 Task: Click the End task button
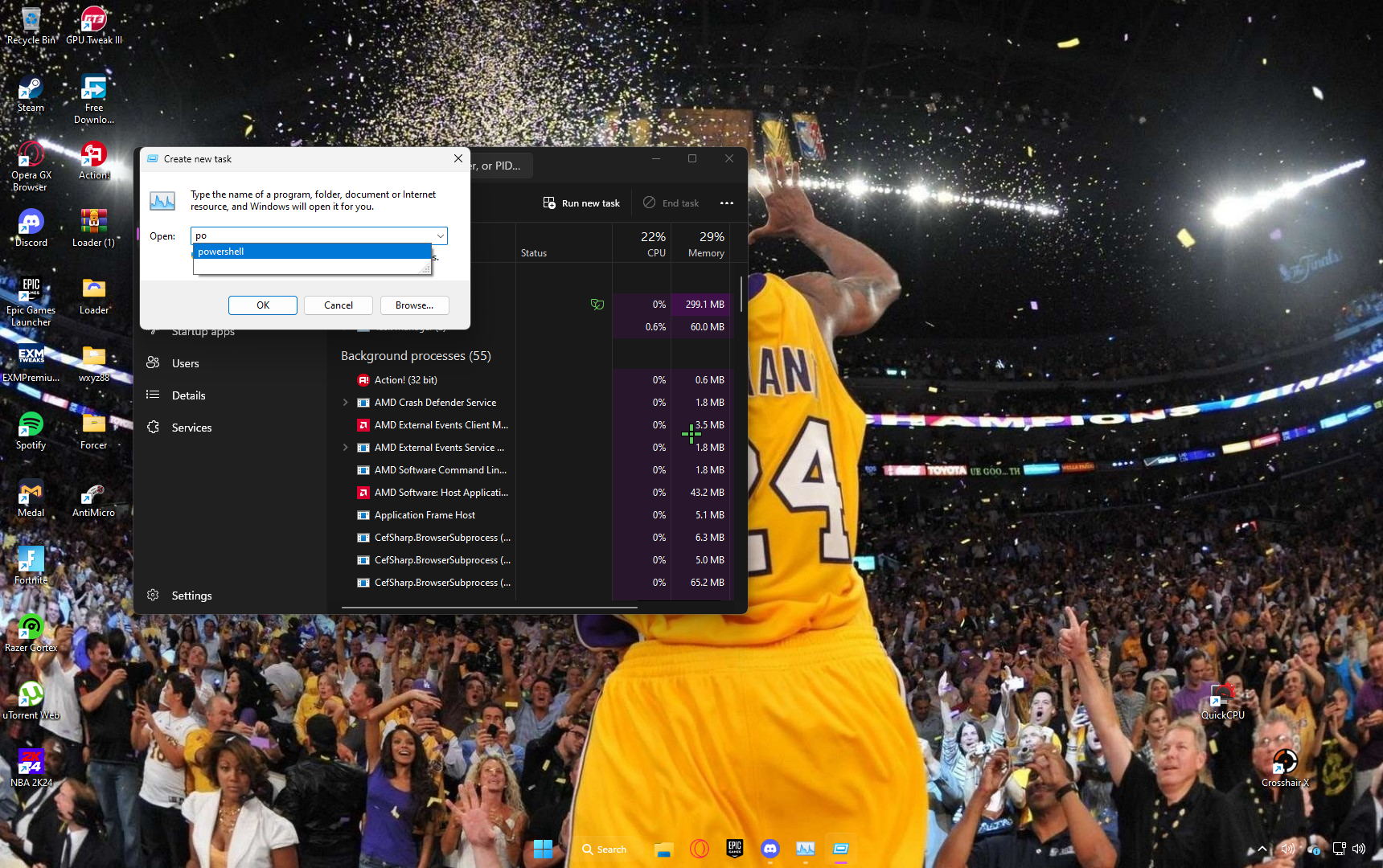pyautogui.click(x=671, y=203)
